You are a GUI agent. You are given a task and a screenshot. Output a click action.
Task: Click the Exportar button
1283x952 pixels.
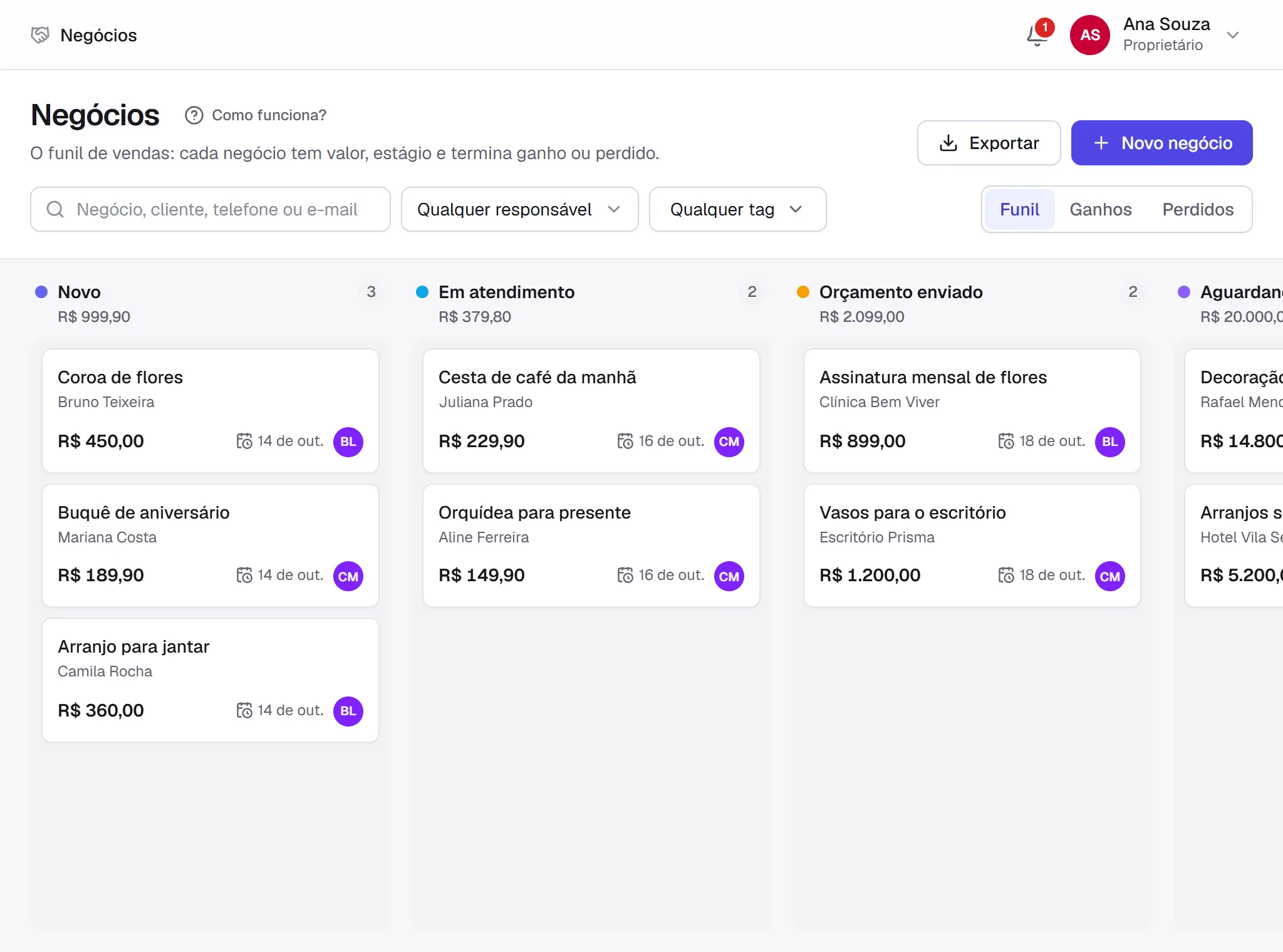(x=989, y=143)
